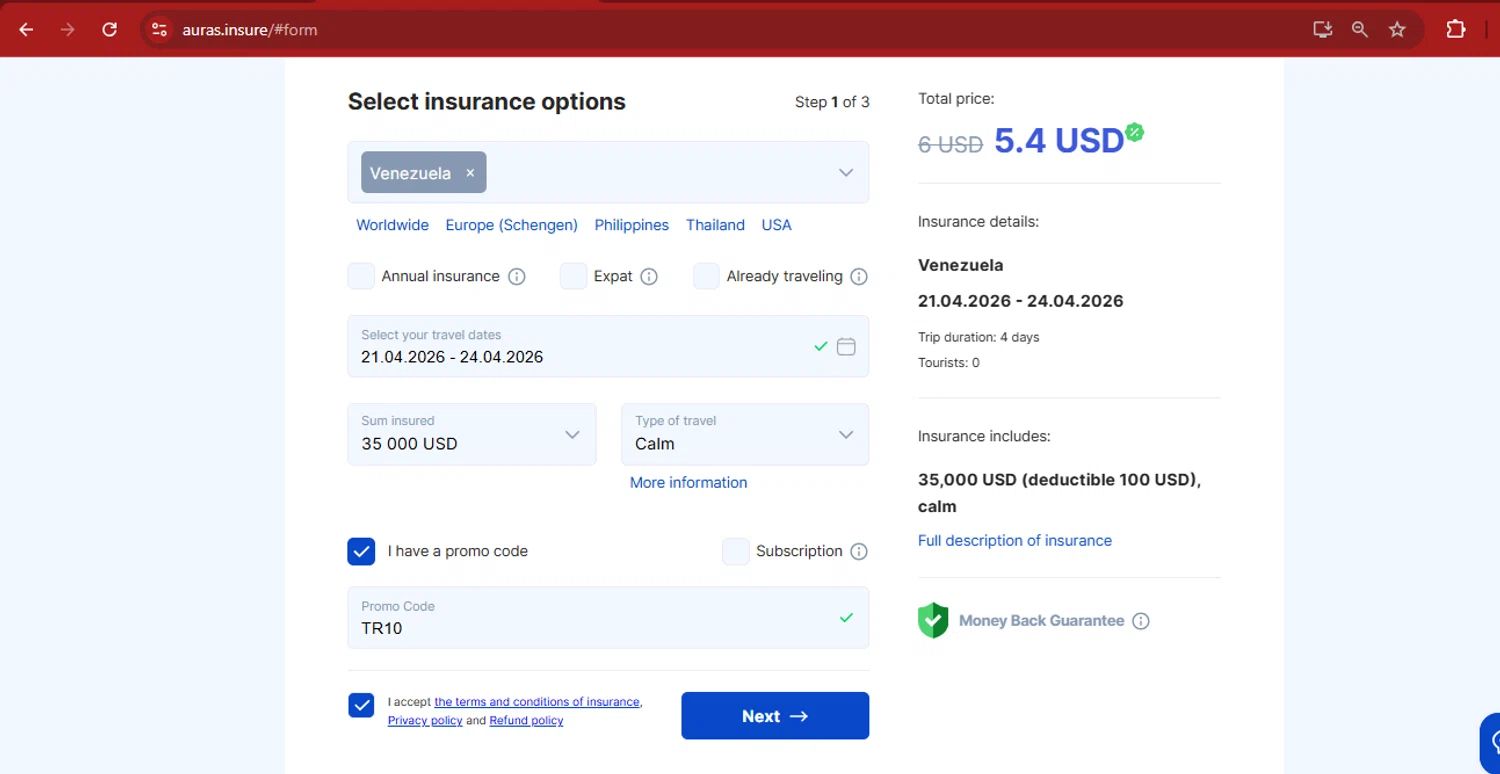Click the crossed-out 6 USD price

click(950, 145)
